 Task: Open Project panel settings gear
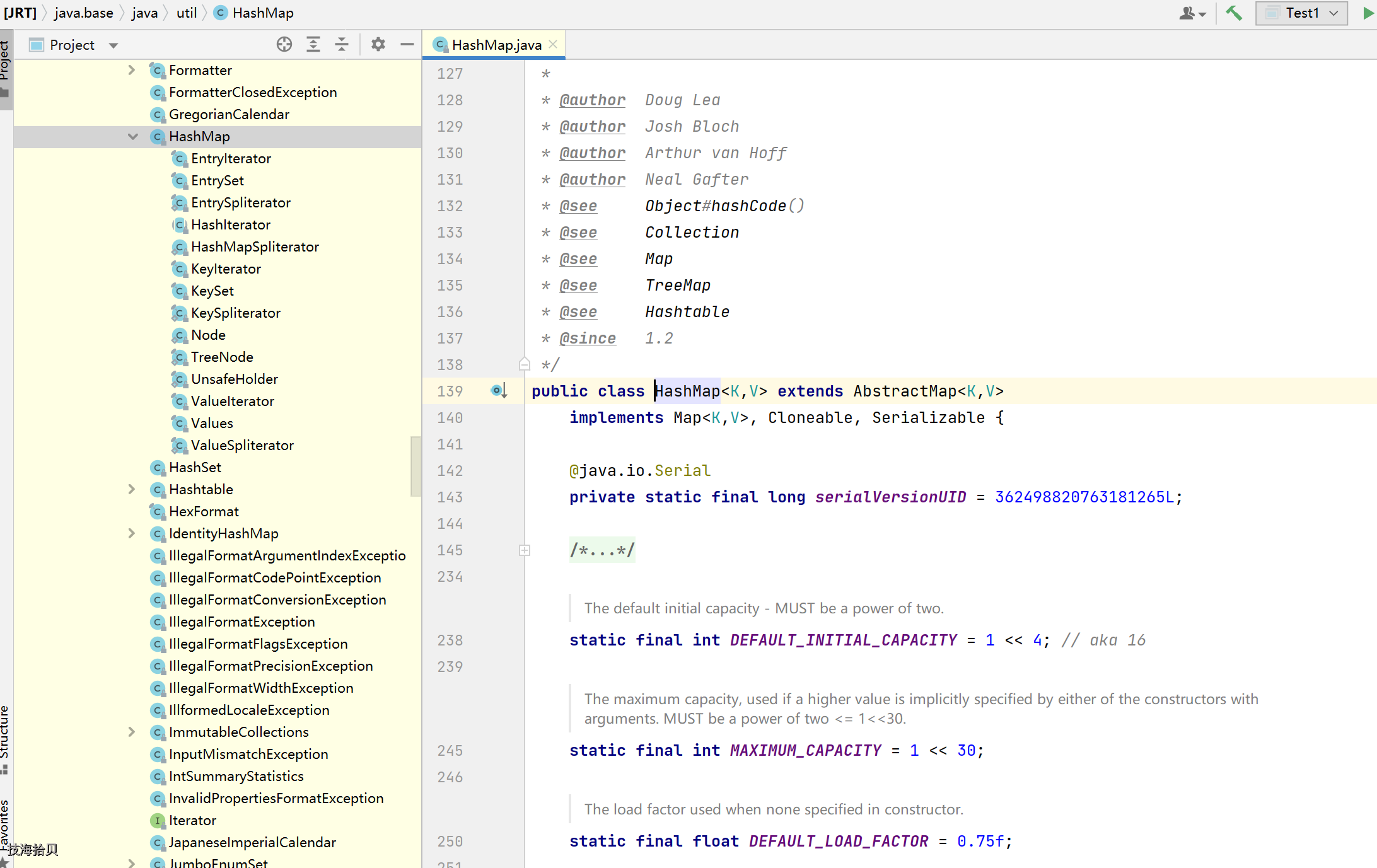[378, 44]
